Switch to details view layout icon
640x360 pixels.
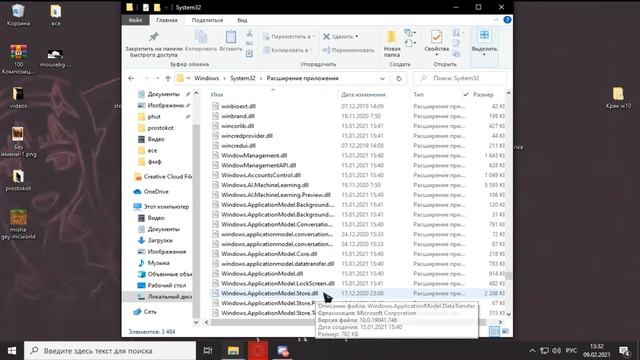coord(494,331)
